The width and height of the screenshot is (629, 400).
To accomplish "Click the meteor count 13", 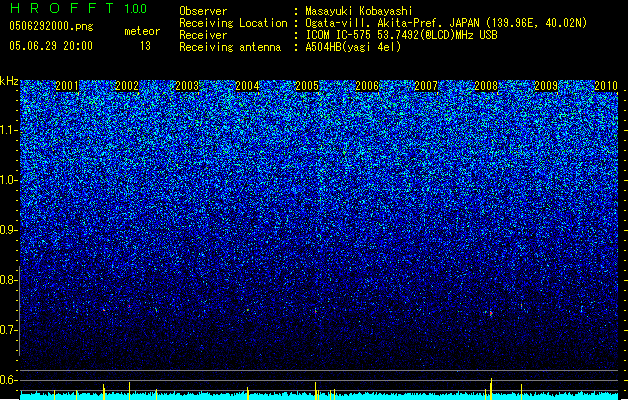I will [145, 46].
